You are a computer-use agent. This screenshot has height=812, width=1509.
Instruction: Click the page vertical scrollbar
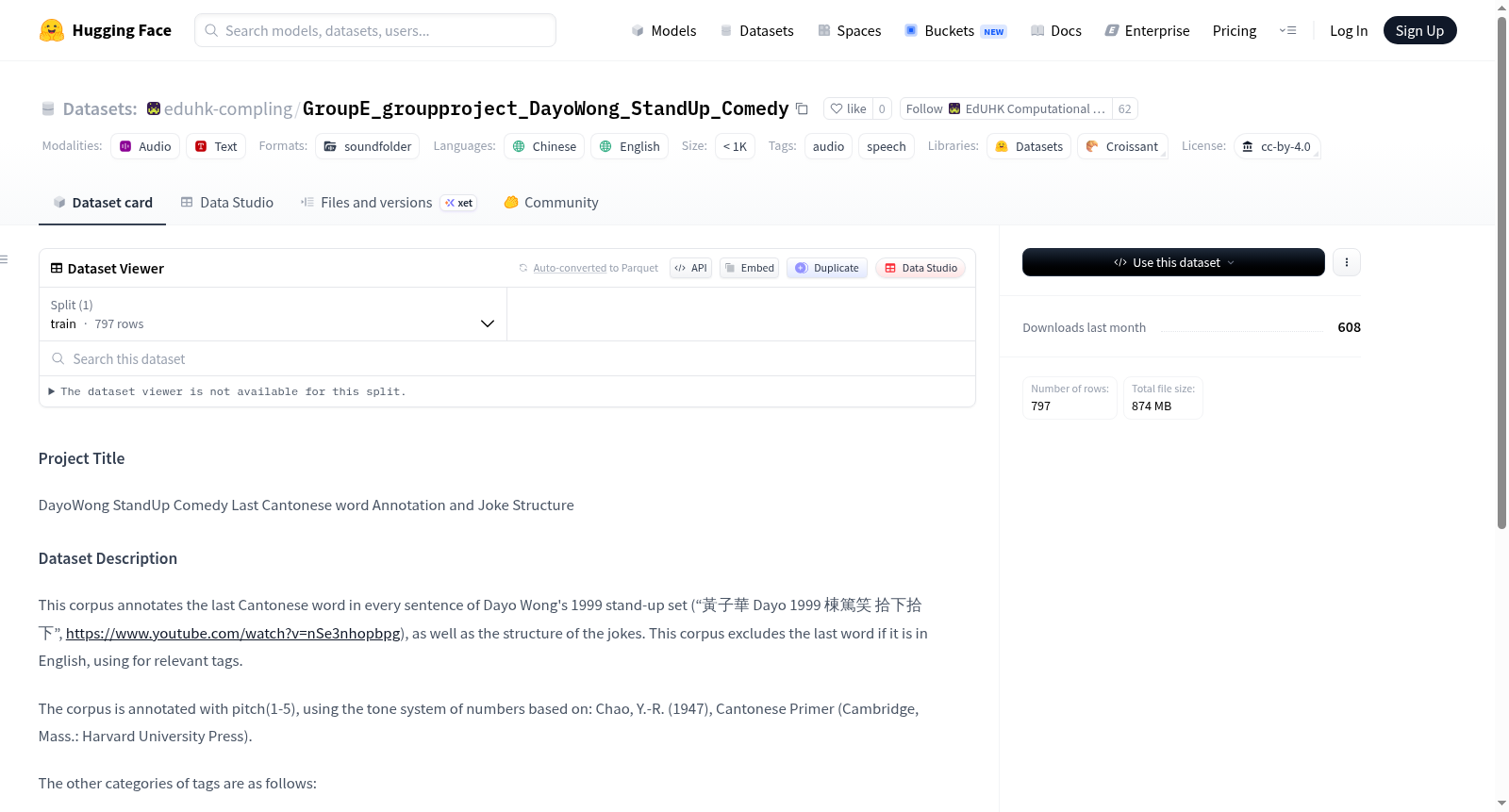1502,273
